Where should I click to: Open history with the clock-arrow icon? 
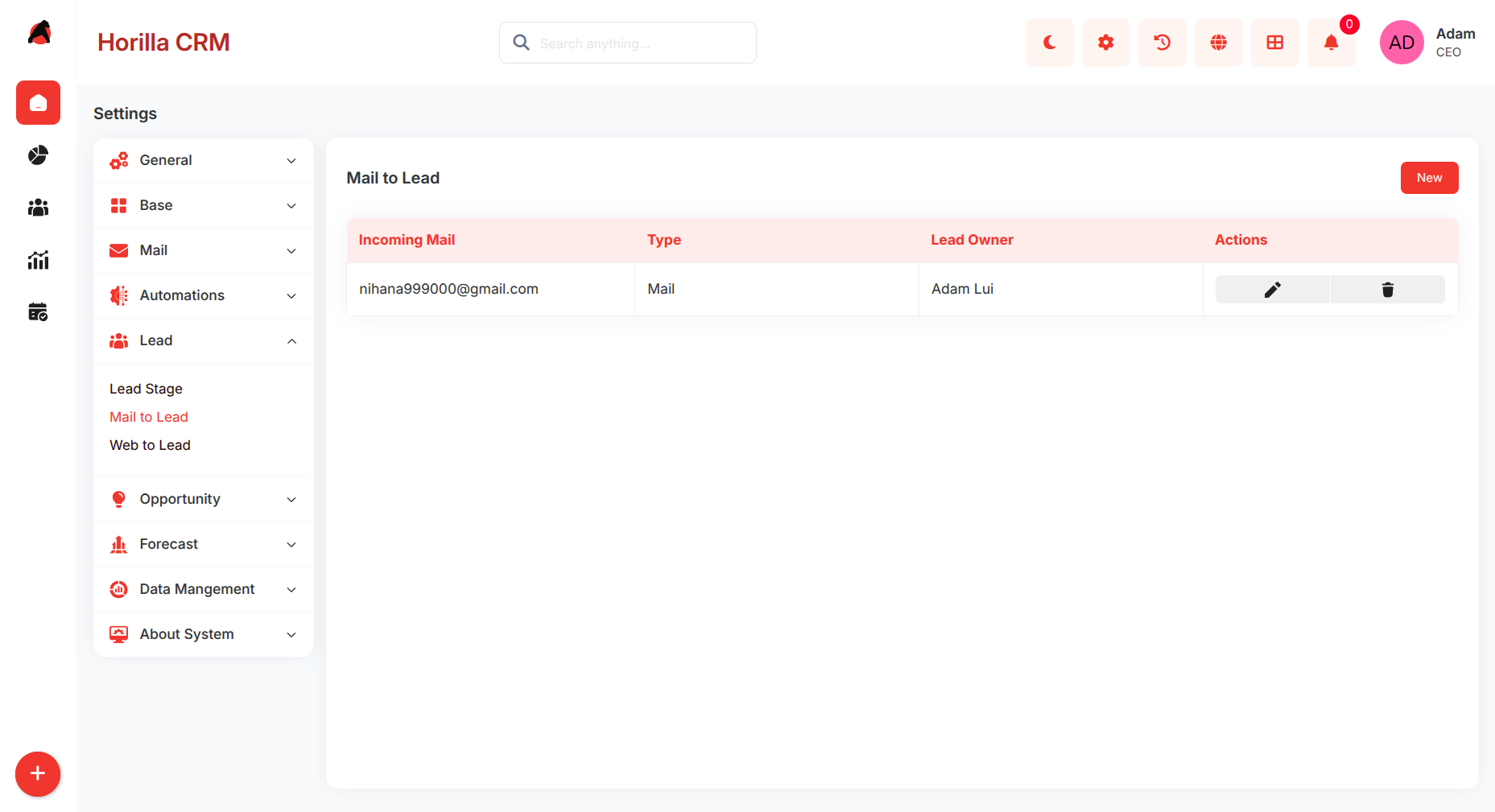(1163, 43)
